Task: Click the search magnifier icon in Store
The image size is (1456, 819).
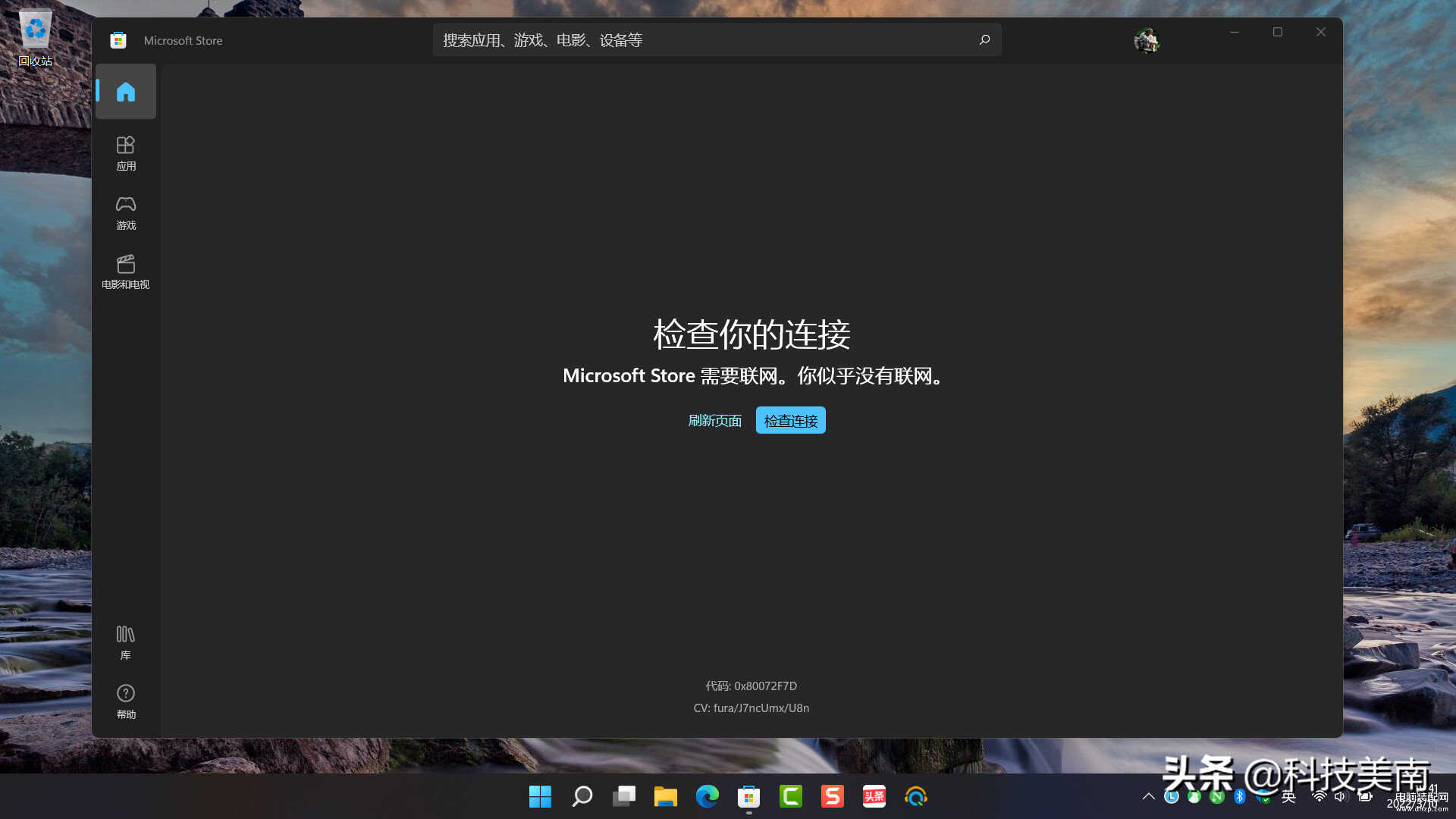Action: [x=984, y=39]
